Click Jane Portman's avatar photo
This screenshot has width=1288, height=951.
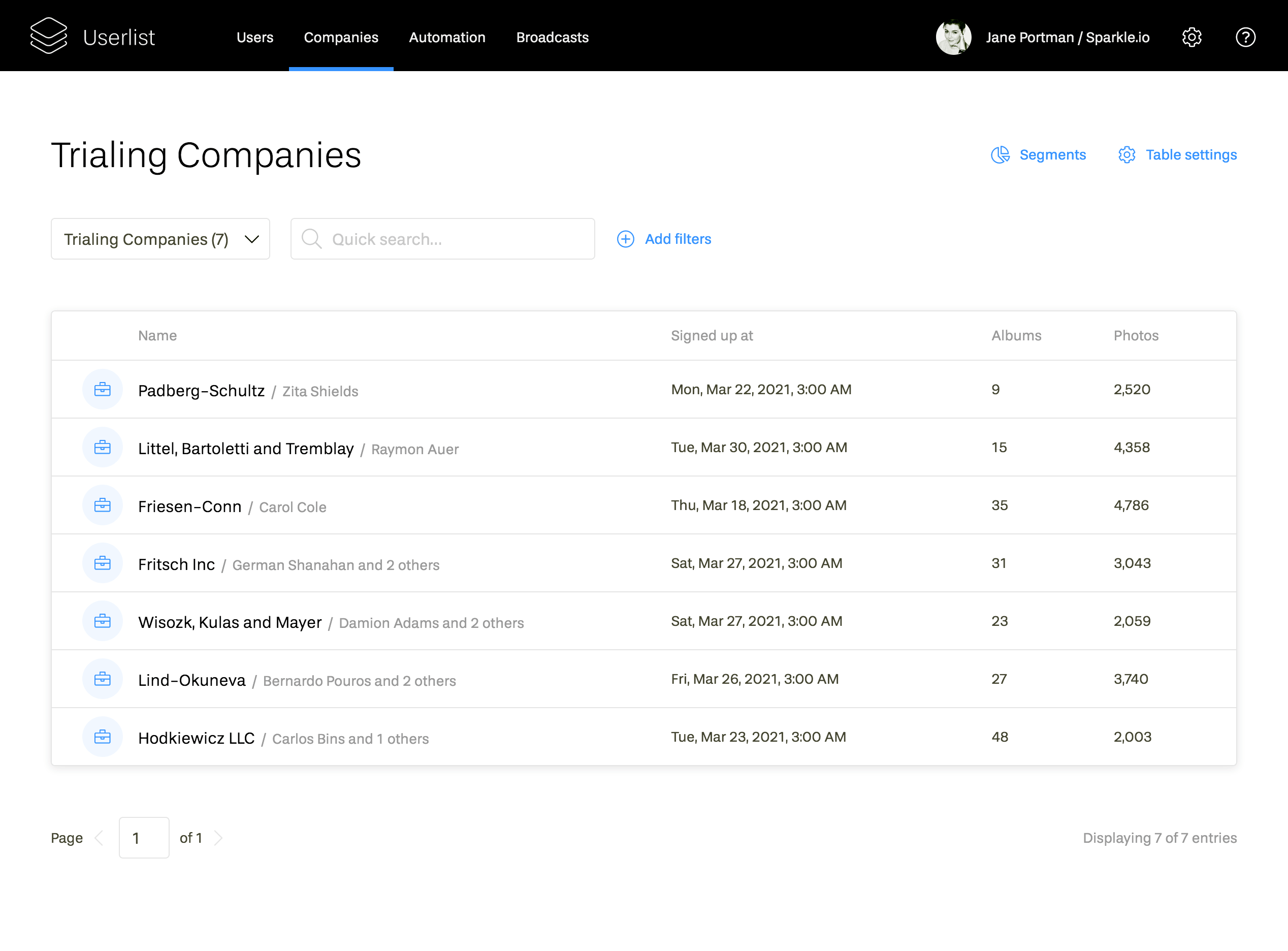click(954, 38)
